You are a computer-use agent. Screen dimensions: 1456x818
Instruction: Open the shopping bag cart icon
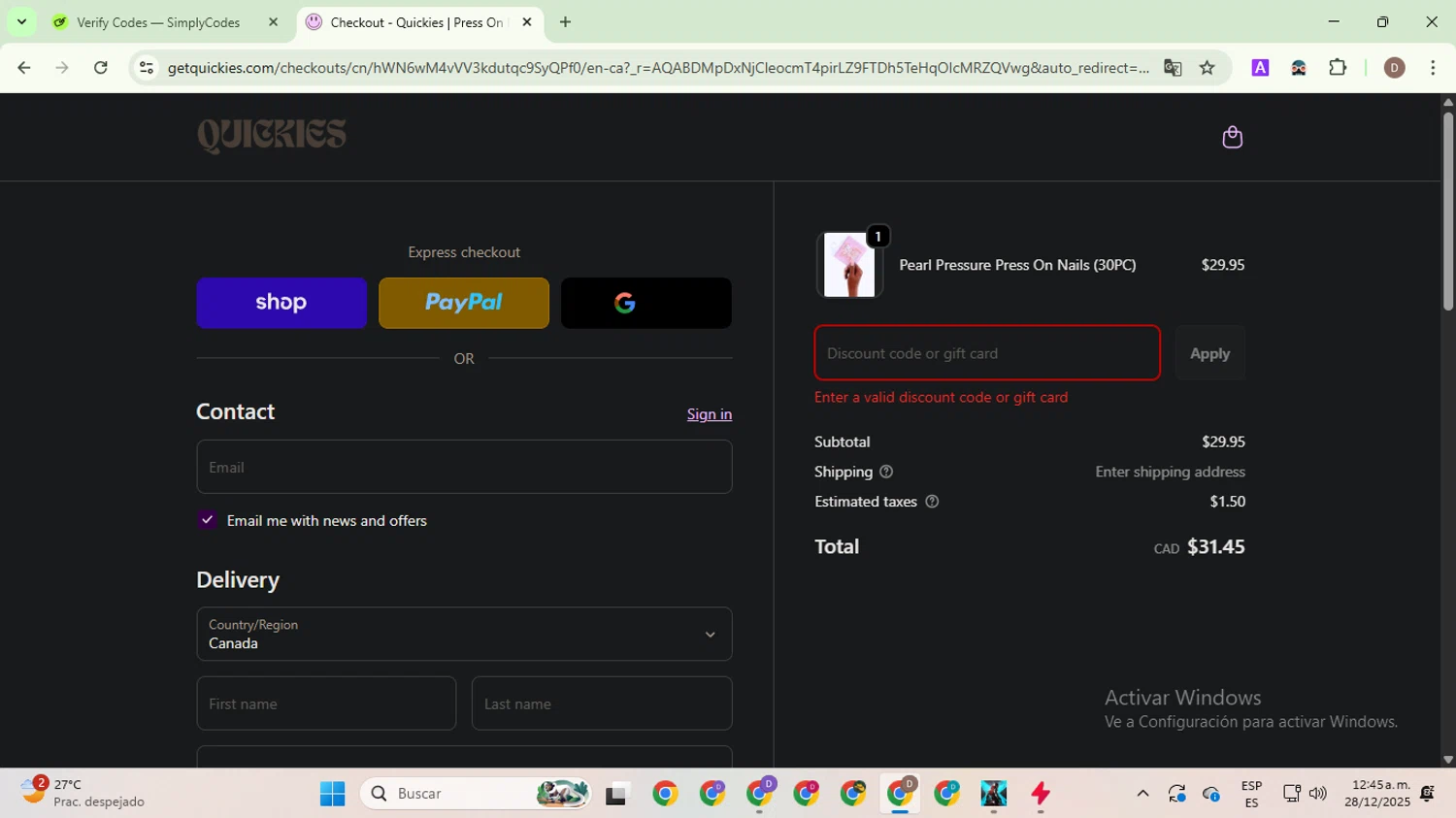(x=1232, y=137)
